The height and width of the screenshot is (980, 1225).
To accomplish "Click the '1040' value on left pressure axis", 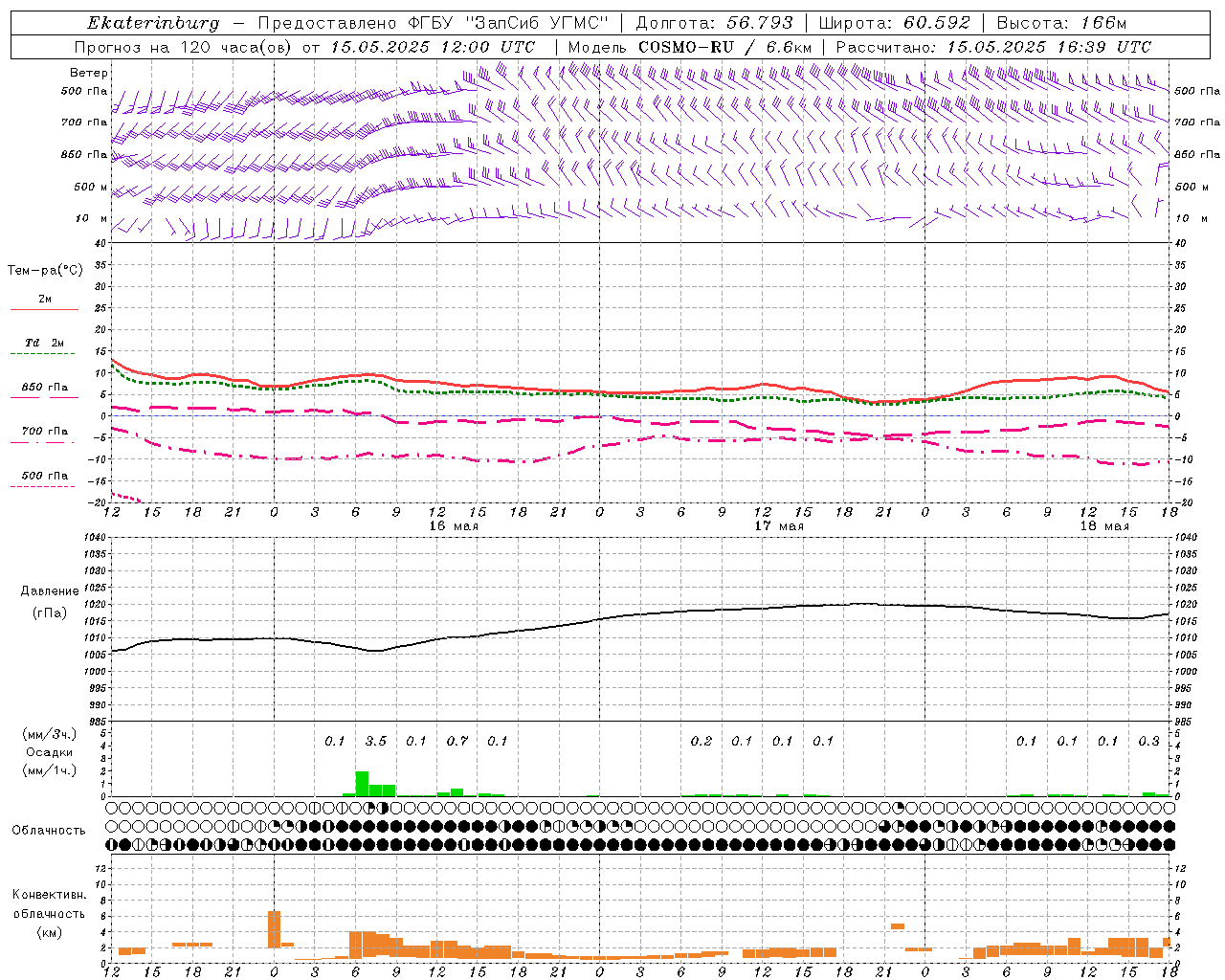I will pos(93,538).
